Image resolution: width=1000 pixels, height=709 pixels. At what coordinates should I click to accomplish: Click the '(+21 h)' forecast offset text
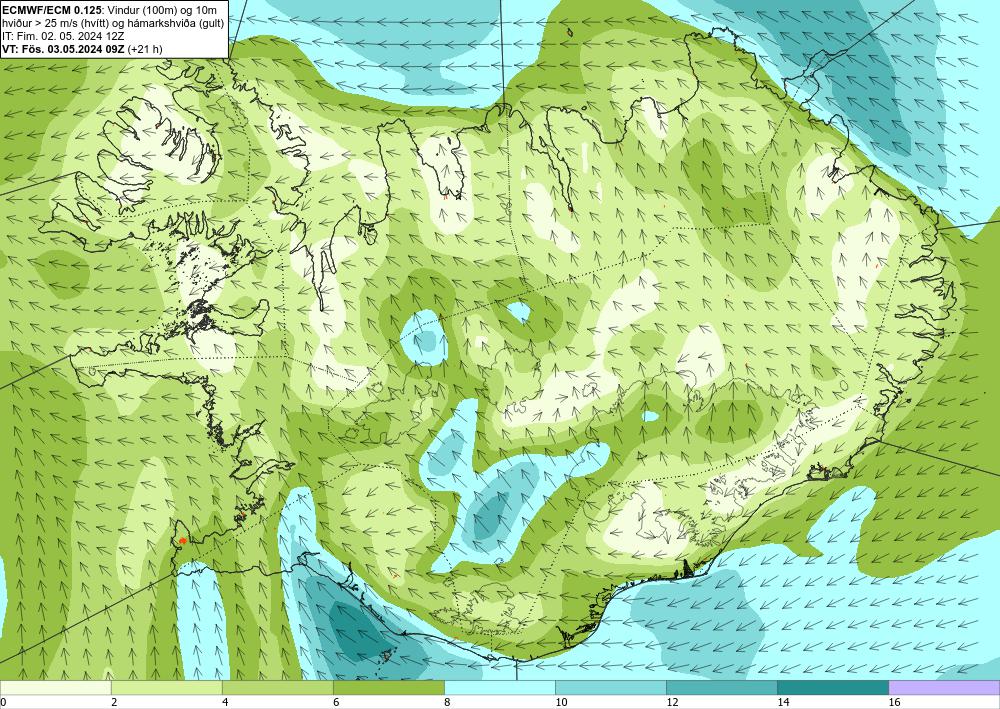[145, 48]
